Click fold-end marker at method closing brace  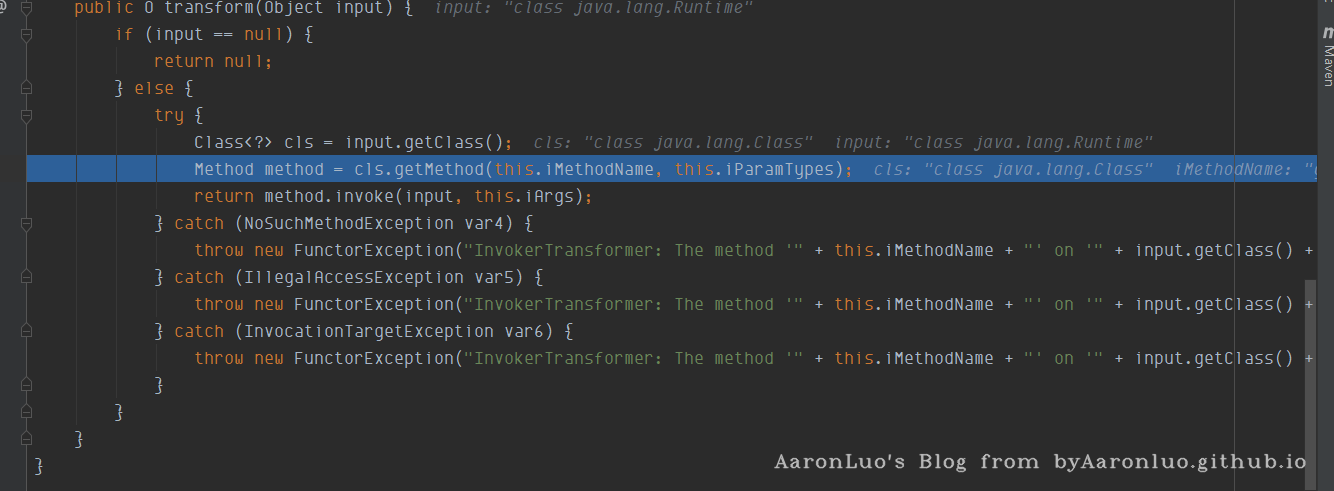pos(26,439)
